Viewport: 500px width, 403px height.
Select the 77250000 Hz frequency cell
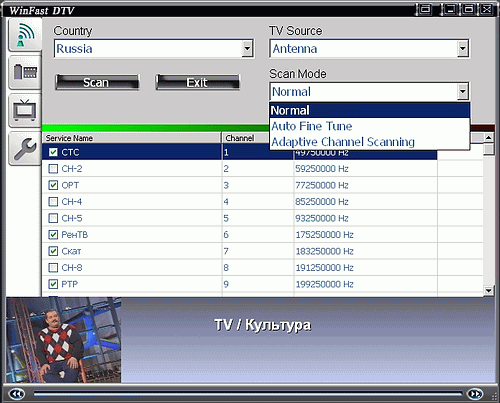pyautogui.click(x=366, y=185)
